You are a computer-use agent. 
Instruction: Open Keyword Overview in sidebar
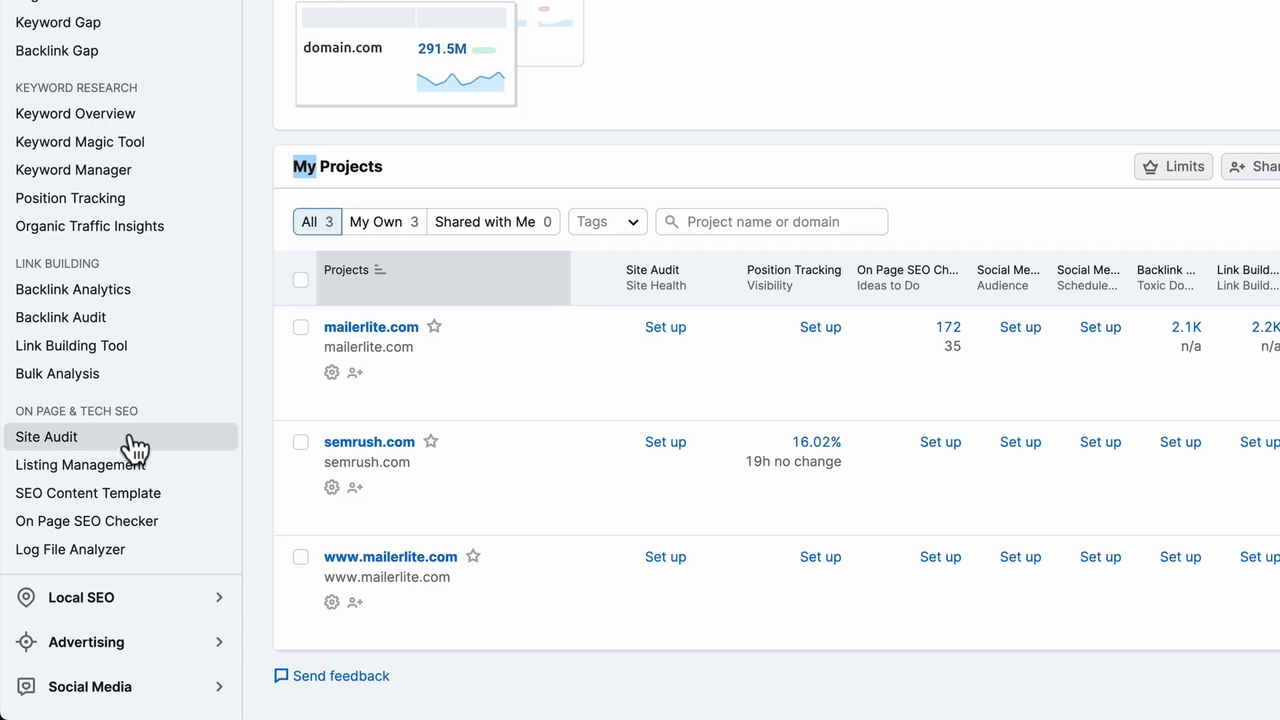75,114
